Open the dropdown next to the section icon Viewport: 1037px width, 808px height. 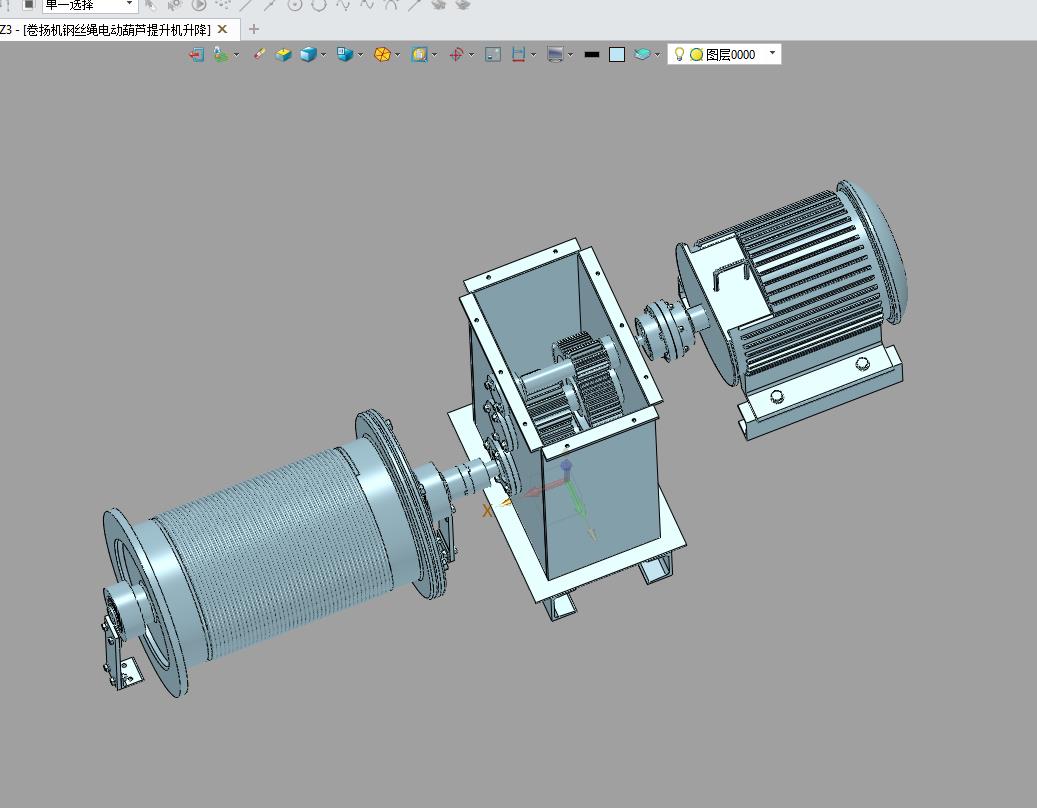pyautogui.click(x=534, y=55)
